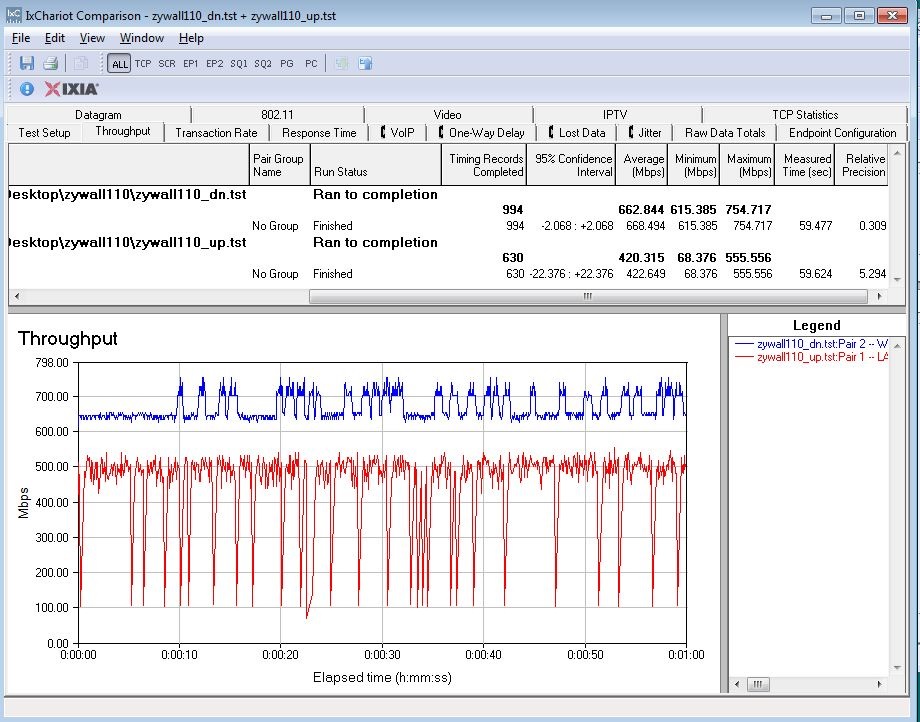The width and height of the screenshot is (920, 722).
Task: Switch to the 802.11 tab
Action: coord(277,115)
